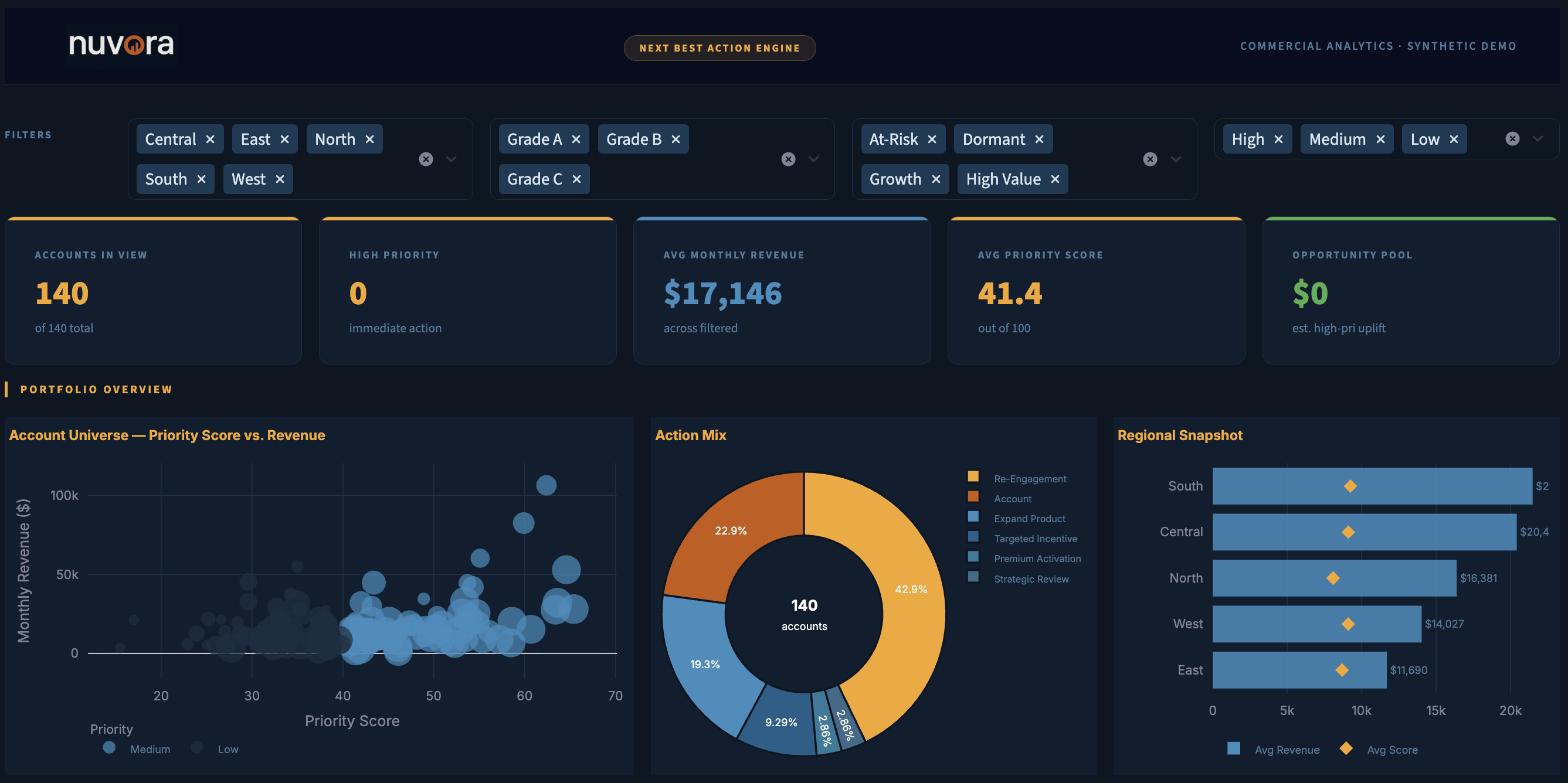Open the segment filter dropdown
This screenshot has height=783, width=1568.
point(1175,159)
